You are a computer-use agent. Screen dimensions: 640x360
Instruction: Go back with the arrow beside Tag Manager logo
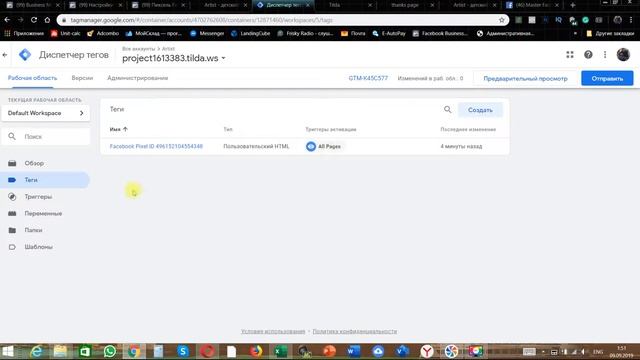coord(5,55)
